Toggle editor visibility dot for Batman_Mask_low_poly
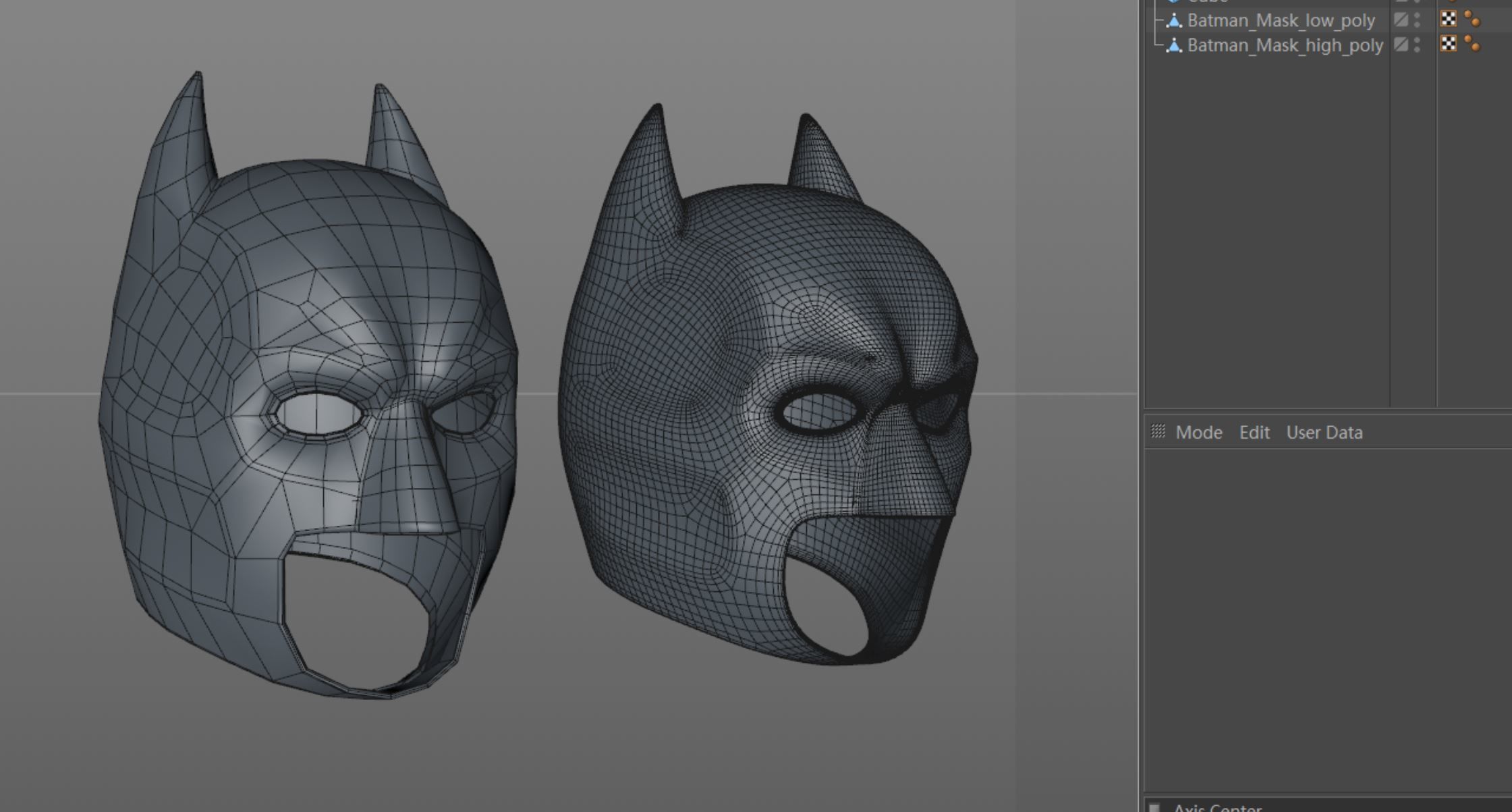 [x=1417, y=16]
